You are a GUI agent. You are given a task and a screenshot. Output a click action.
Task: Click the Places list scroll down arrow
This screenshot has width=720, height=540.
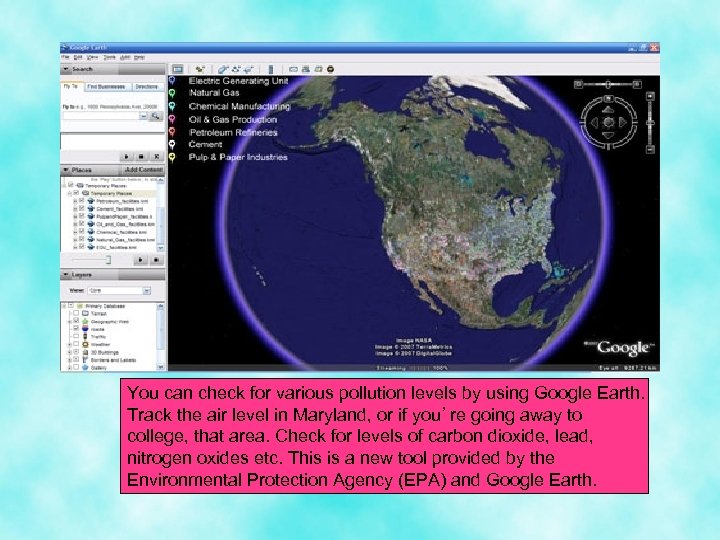(161, 248)
